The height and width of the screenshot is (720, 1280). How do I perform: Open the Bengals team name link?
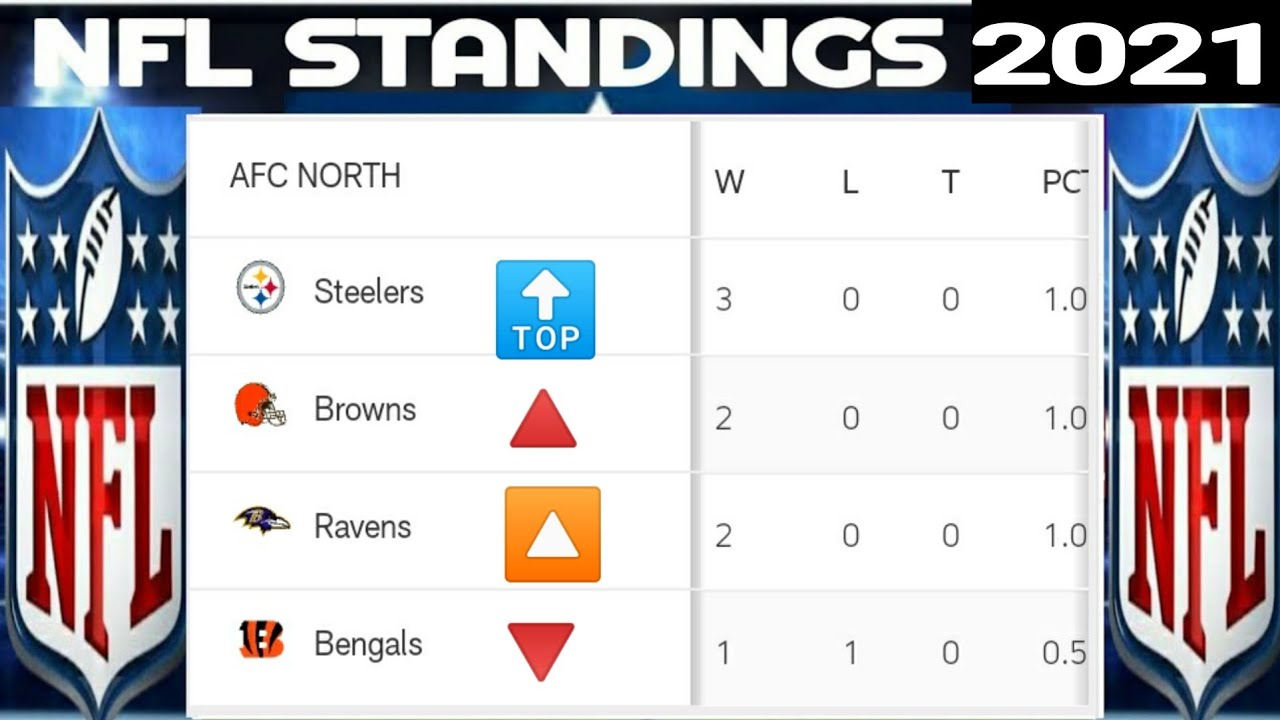pos(368,644)
